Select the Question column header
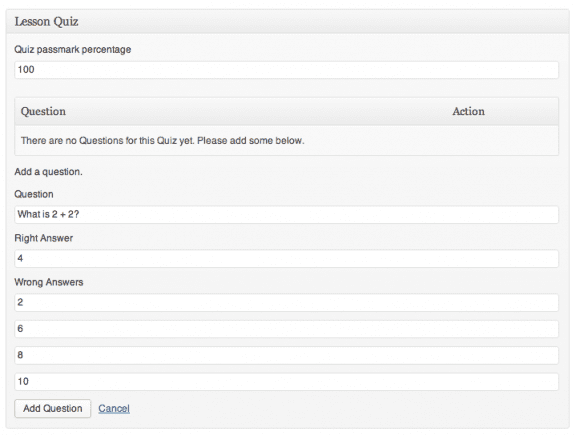Image resolution: width=576 pixels, height=435 pixels. (x=43, y=111)
